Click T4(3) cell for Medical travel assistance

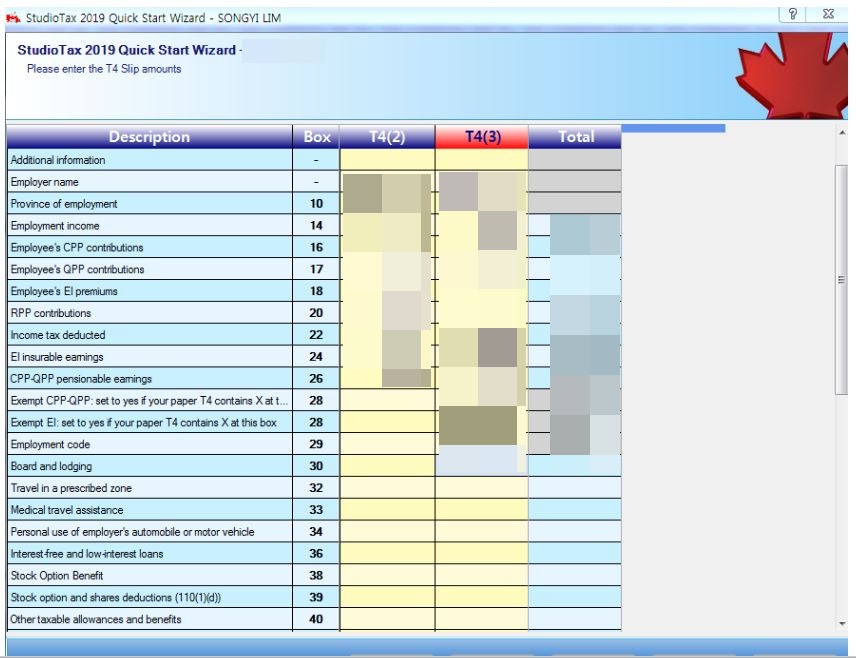tap(482, 509)
